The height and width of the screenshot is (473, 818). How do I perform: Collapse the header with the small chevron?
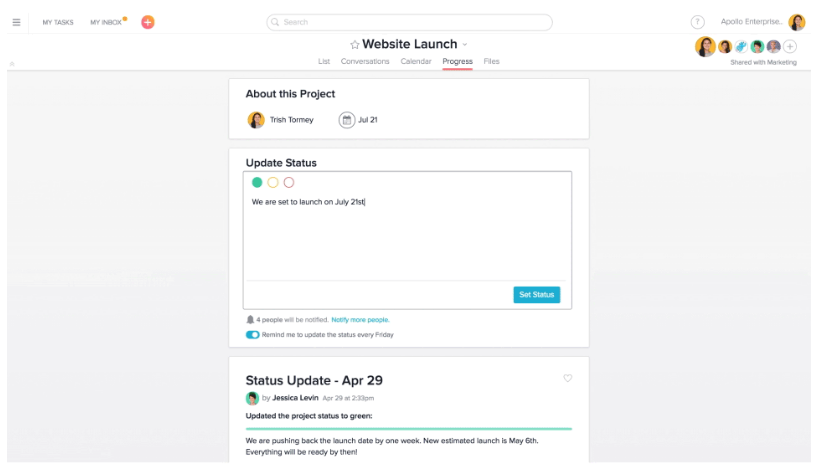(x=12, y=64)
